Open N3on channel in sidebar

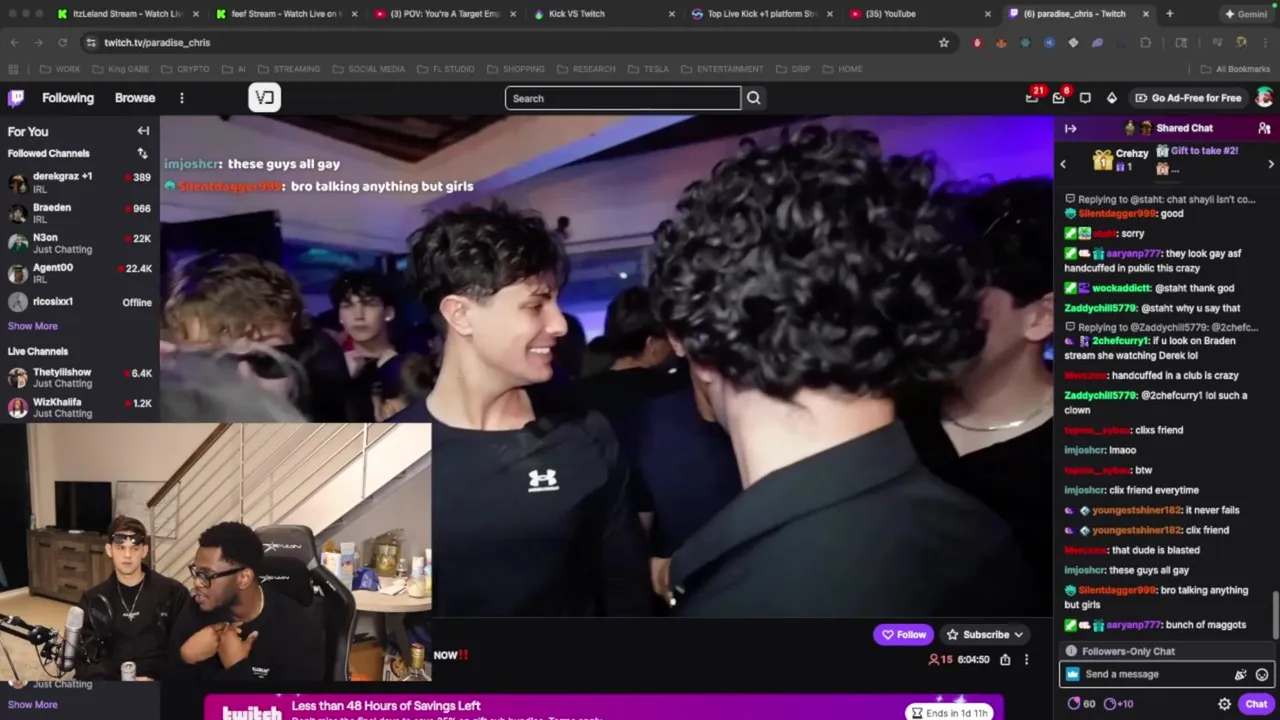80,243
